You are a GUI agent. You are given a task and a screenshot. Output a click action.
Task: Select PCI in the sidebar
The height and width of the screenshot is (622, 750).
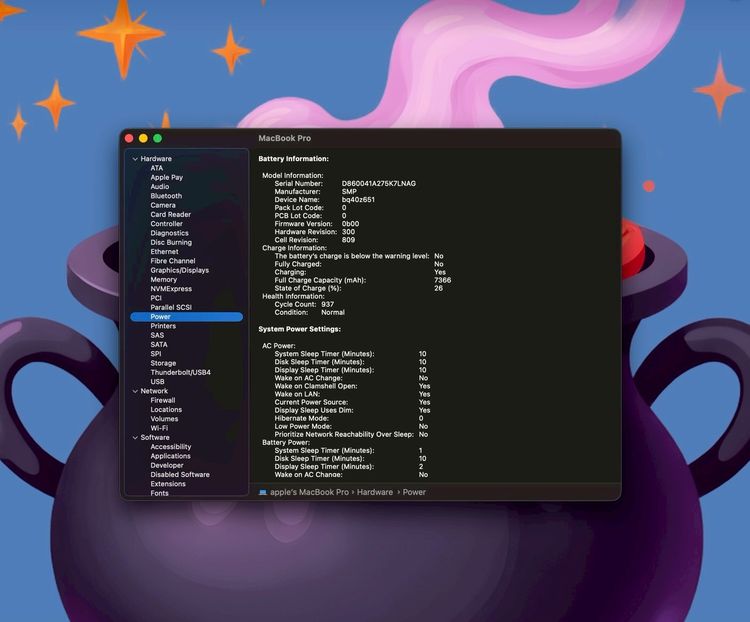pos(156,298)
